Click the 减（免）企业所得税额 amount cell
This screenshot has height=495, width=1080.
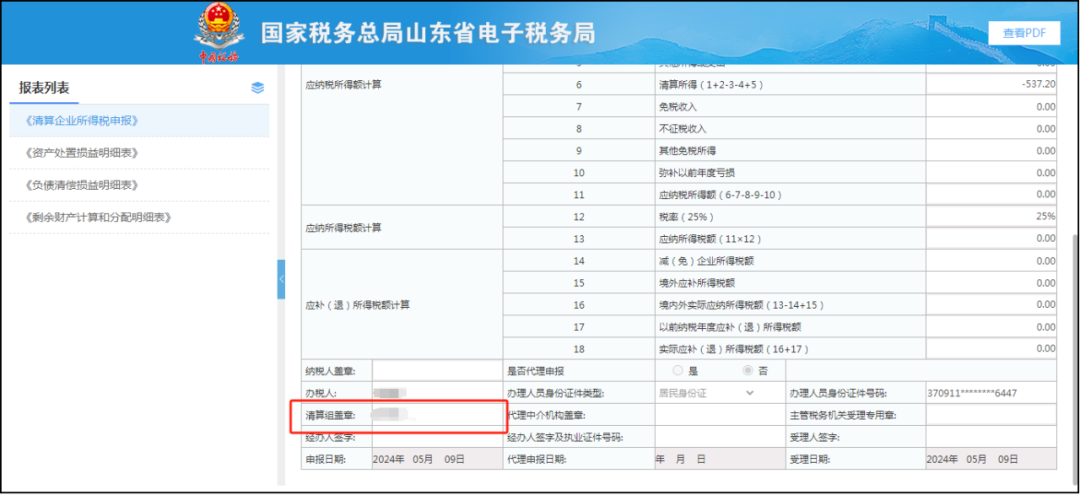point(990,260)
